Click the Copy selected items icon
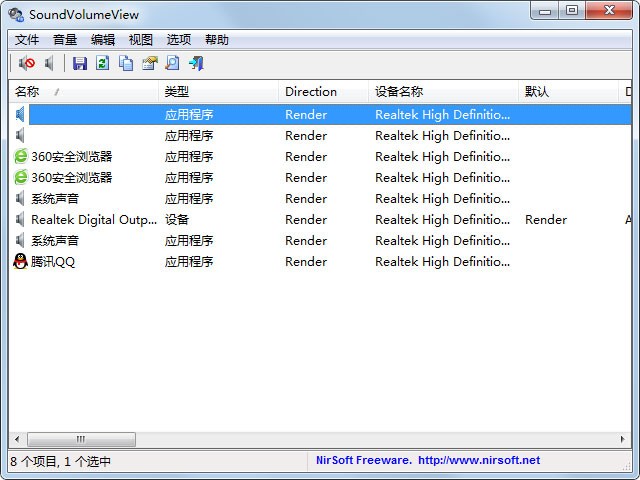Screen dimensions: 640x480 click(126, 63)
